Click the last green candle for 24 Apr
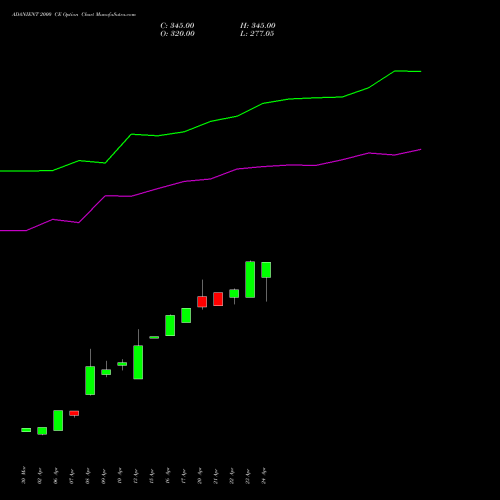 [x=266, y=270]
